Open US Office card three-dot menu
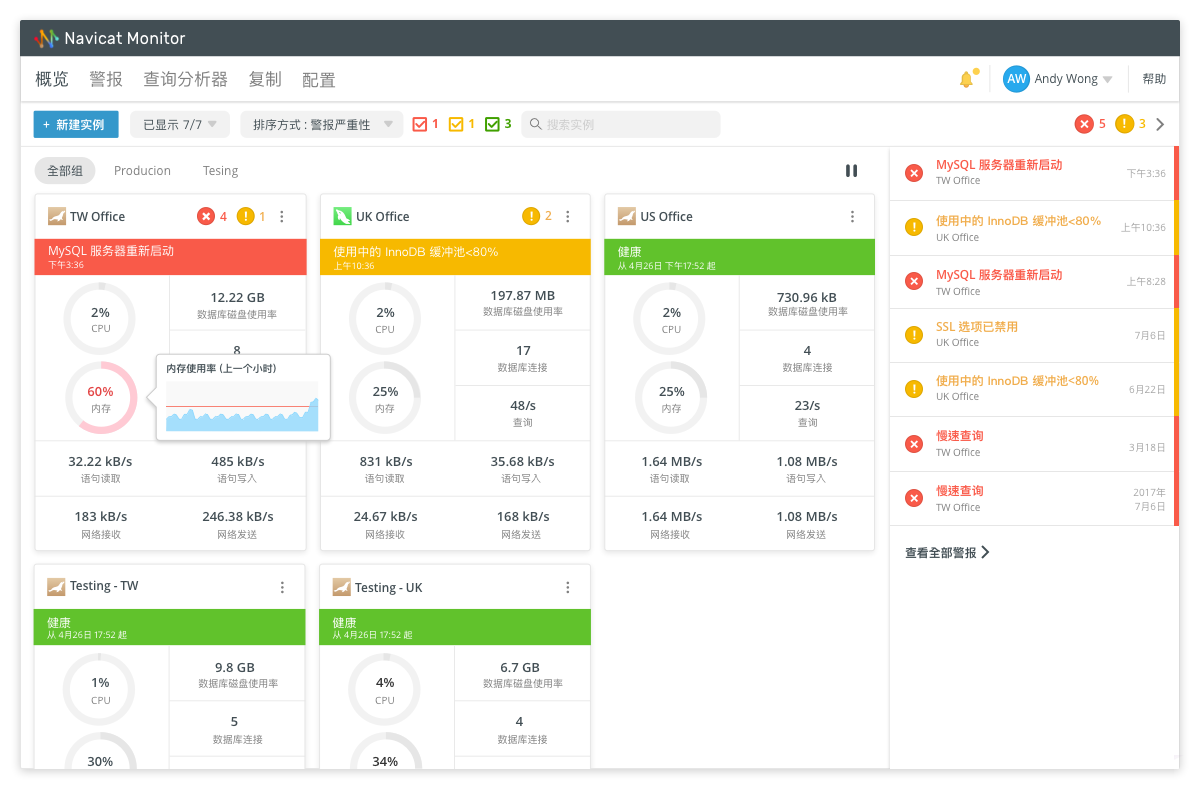Viewport: 1200px width, 790px height. point(853,217)
